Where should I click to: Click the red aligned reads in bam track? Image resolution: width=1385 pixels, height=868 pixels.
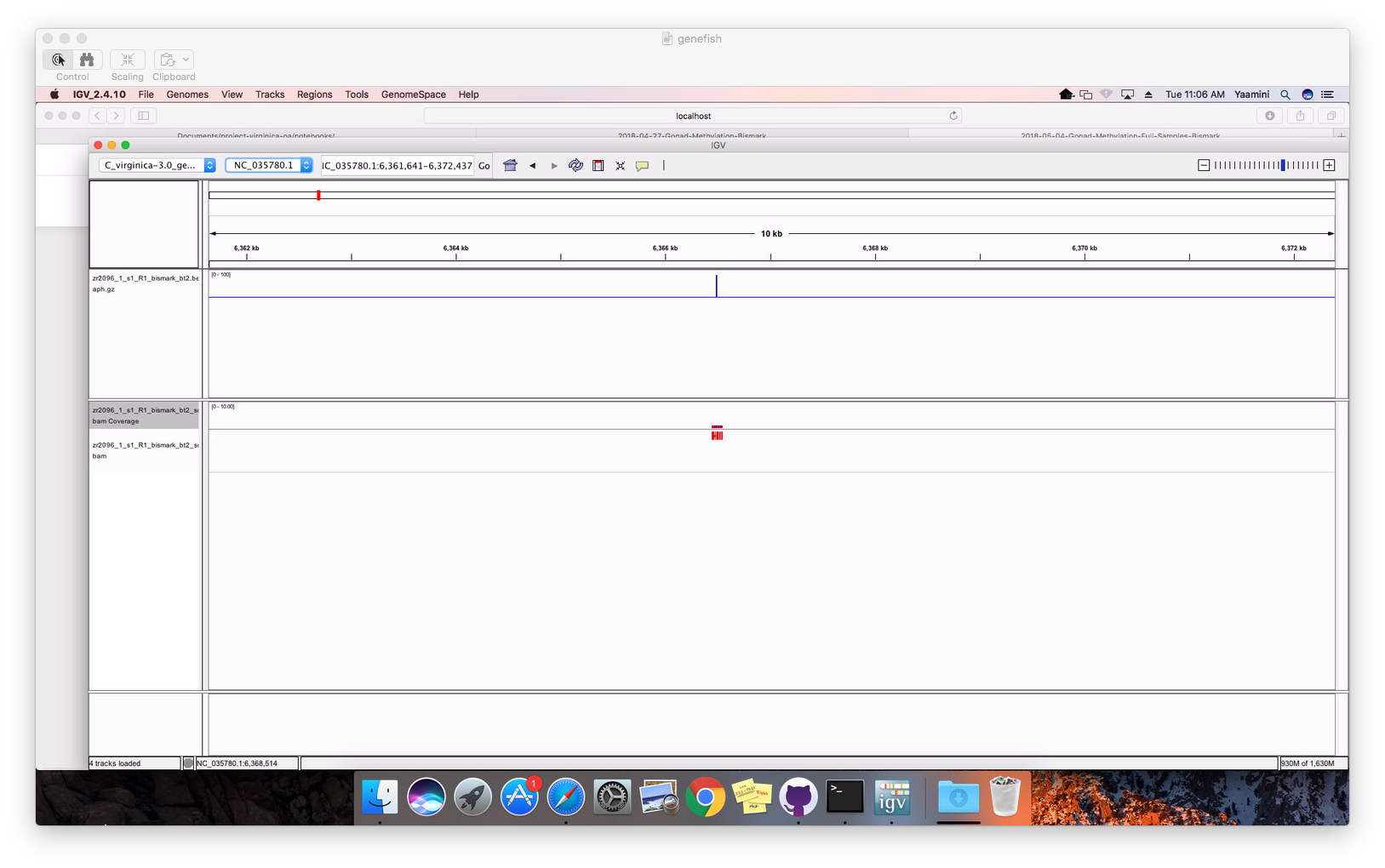pos(717,435)
